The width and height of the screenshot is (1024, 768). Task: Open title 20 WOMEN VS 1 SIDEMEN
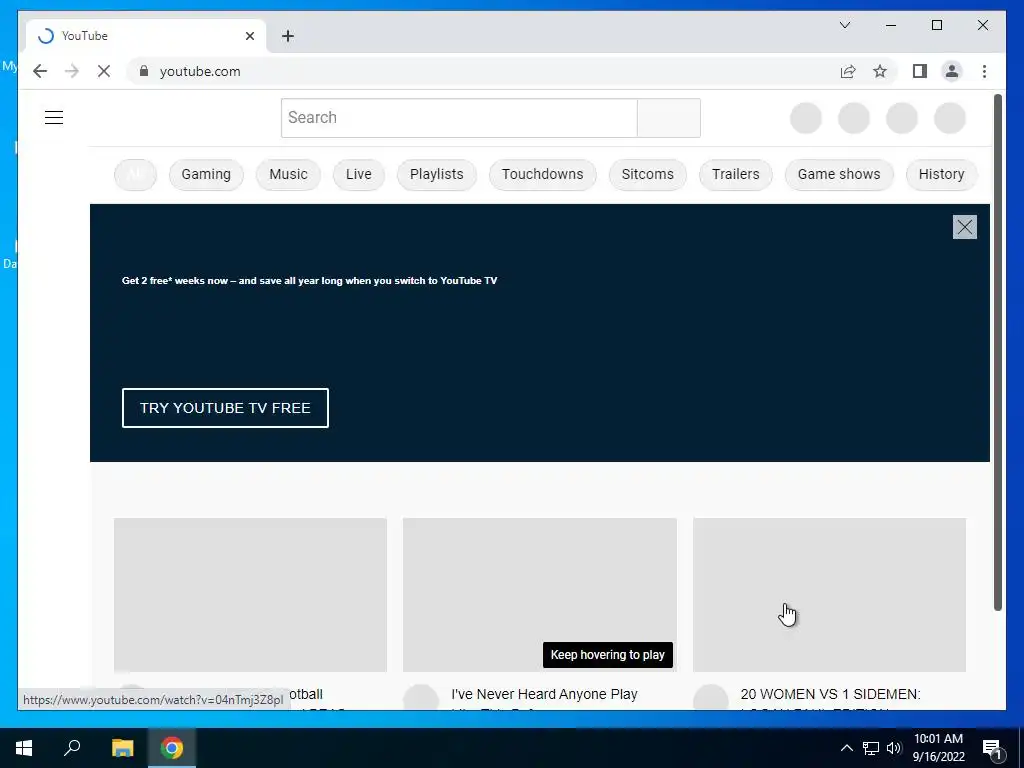[x=830, y=695]
